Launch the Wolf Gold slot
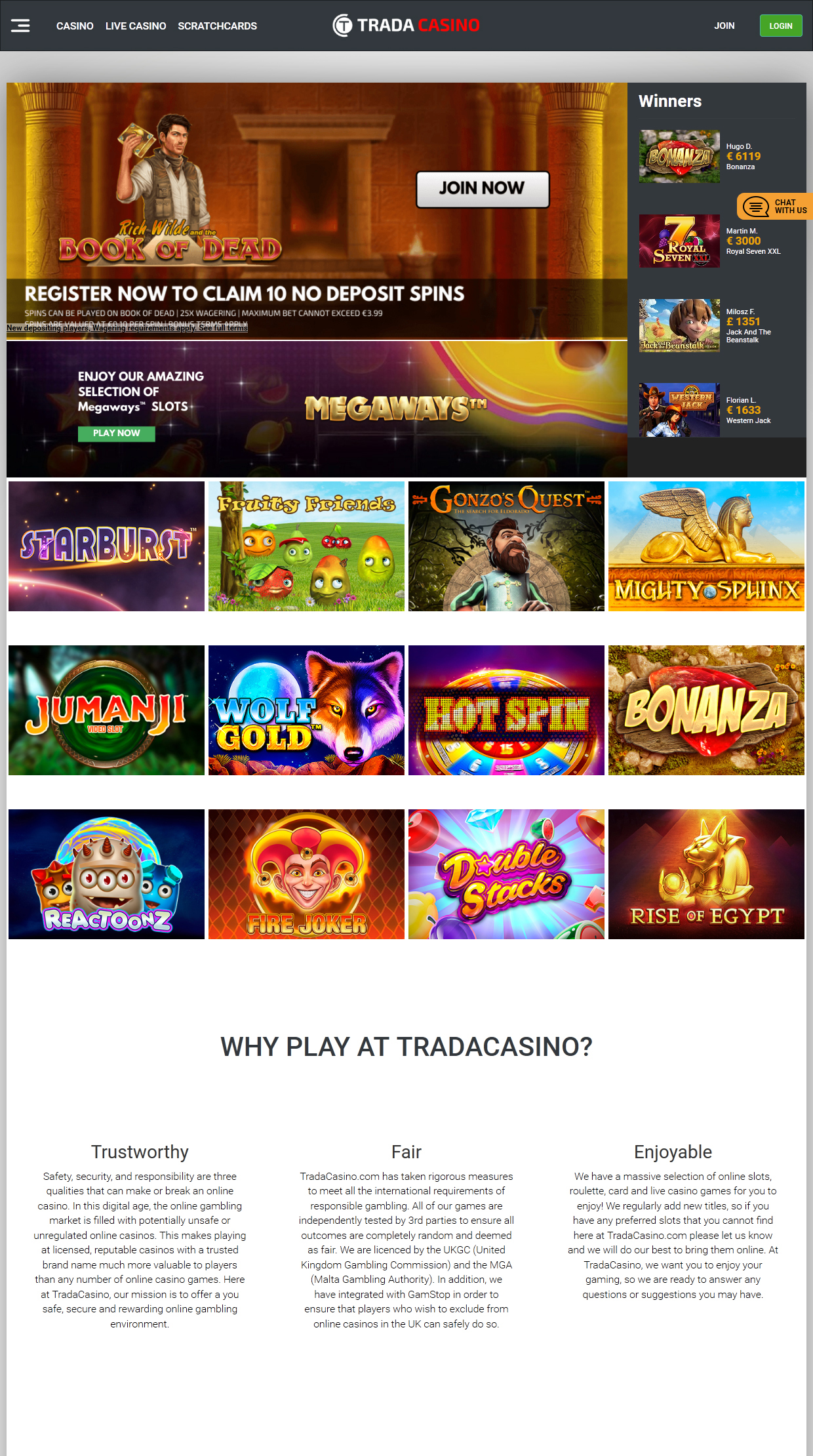 306,710
